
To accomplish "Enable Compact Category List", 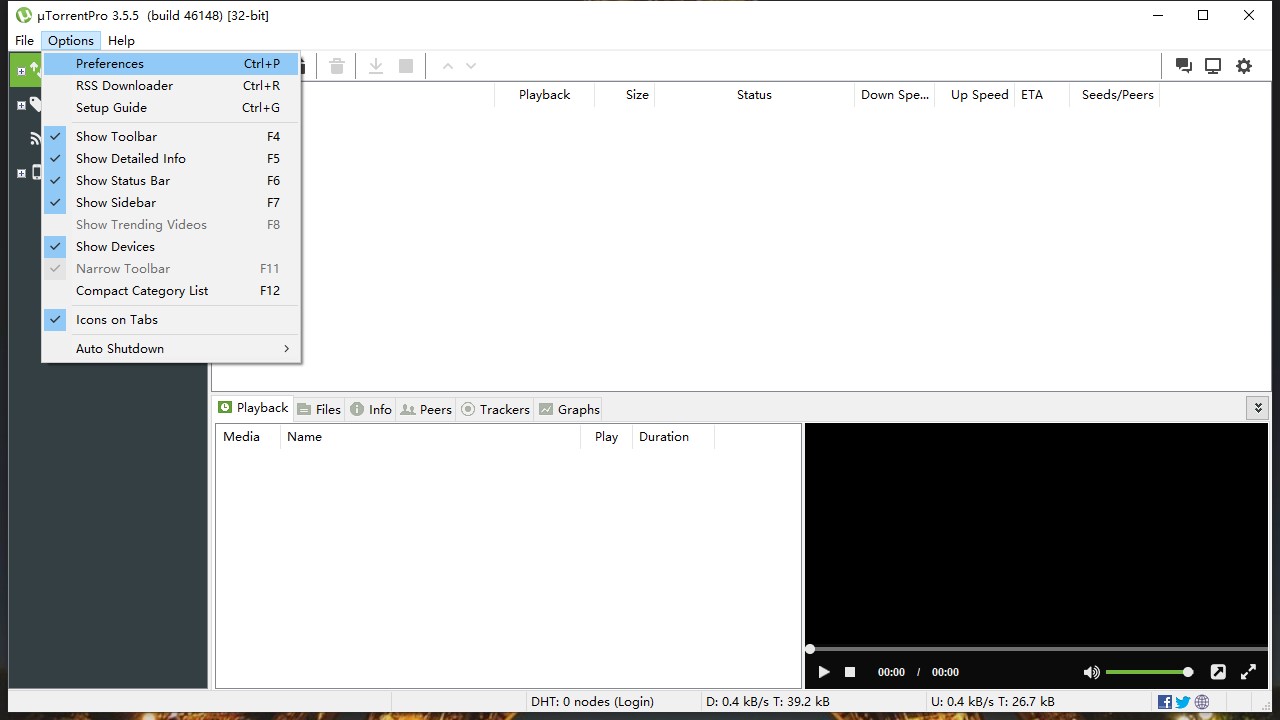I will pyautogui.click(x=171, y=290).
